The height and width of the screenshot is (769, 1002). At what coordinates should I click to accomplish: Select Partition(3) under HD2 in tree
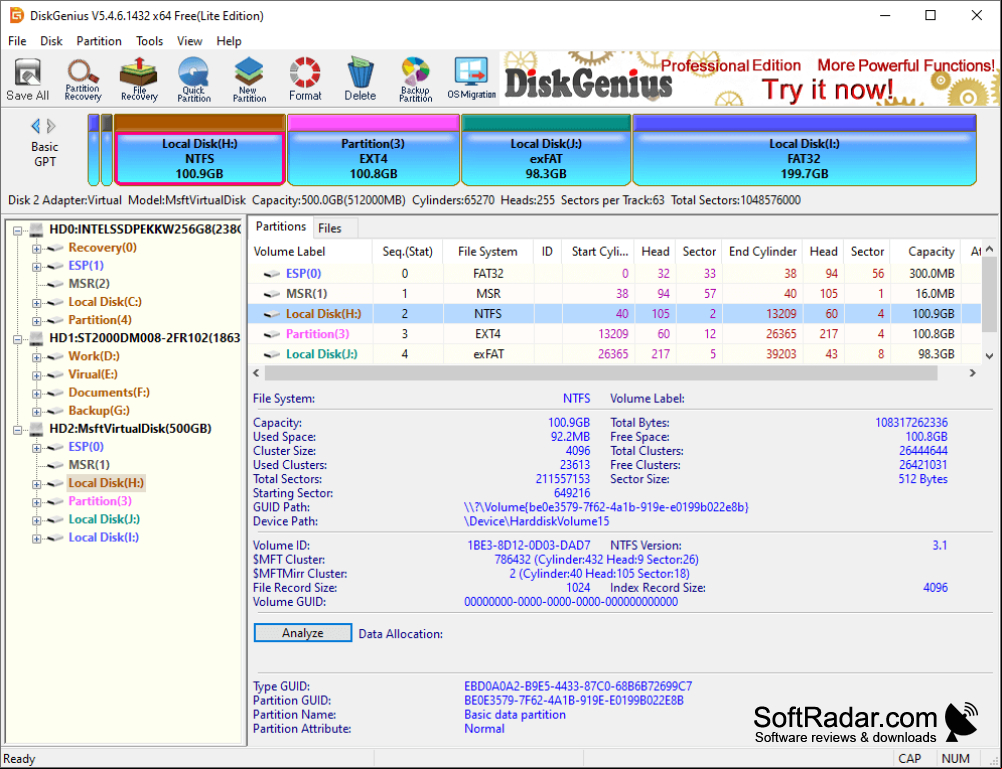[x=100, y=501]
